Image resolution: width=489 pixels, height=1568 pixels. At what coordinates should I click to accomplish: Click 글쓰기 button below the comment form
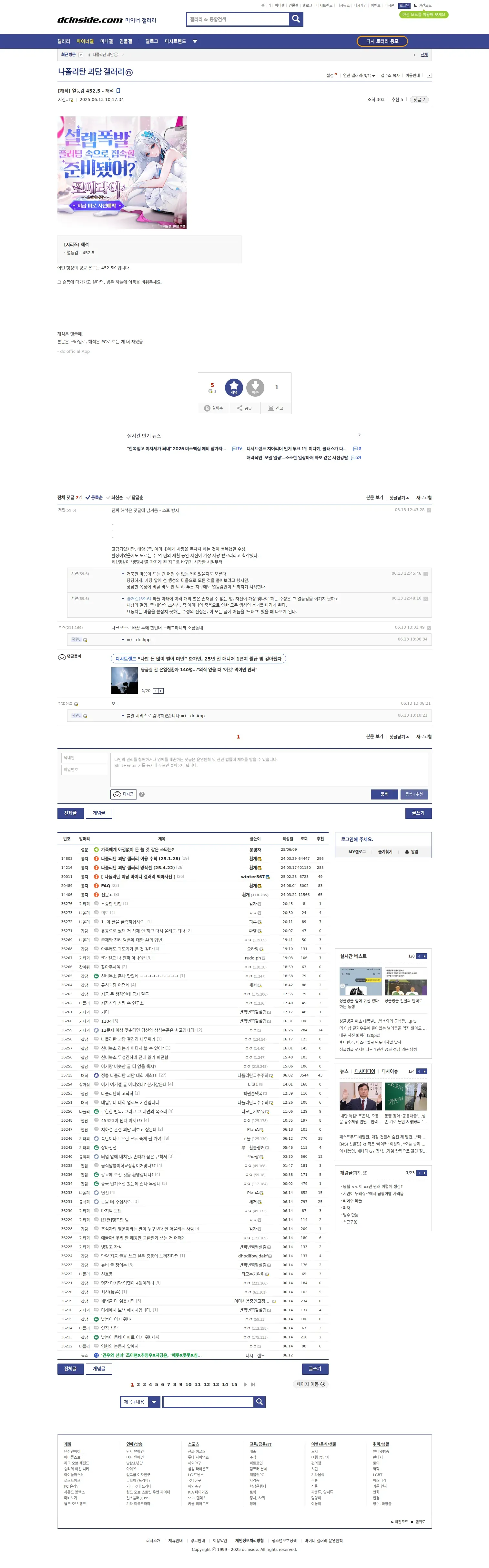click(418, 813)
